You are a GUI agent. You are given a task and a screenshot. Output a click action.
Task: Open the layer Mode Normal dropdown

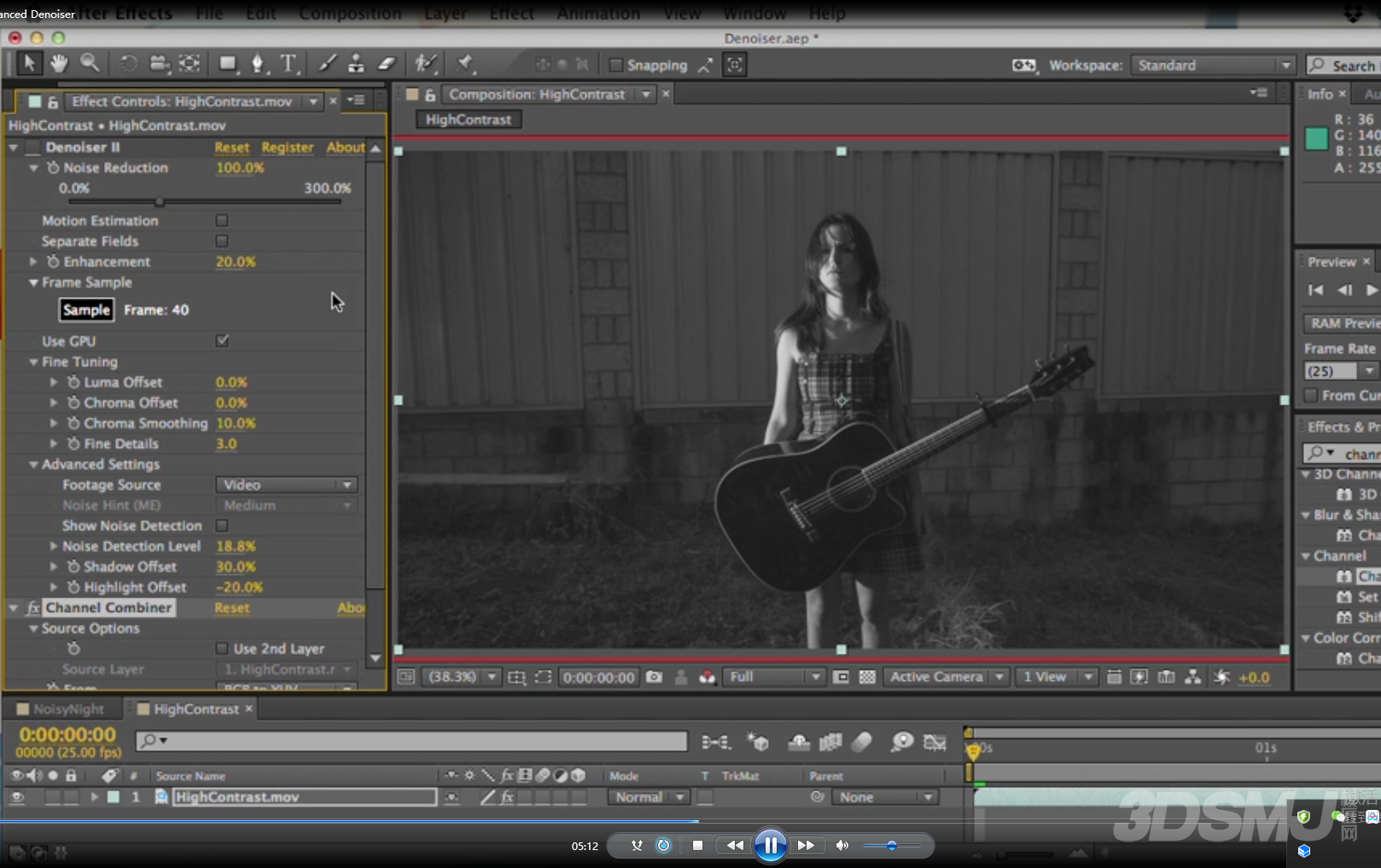pos(649,797)
